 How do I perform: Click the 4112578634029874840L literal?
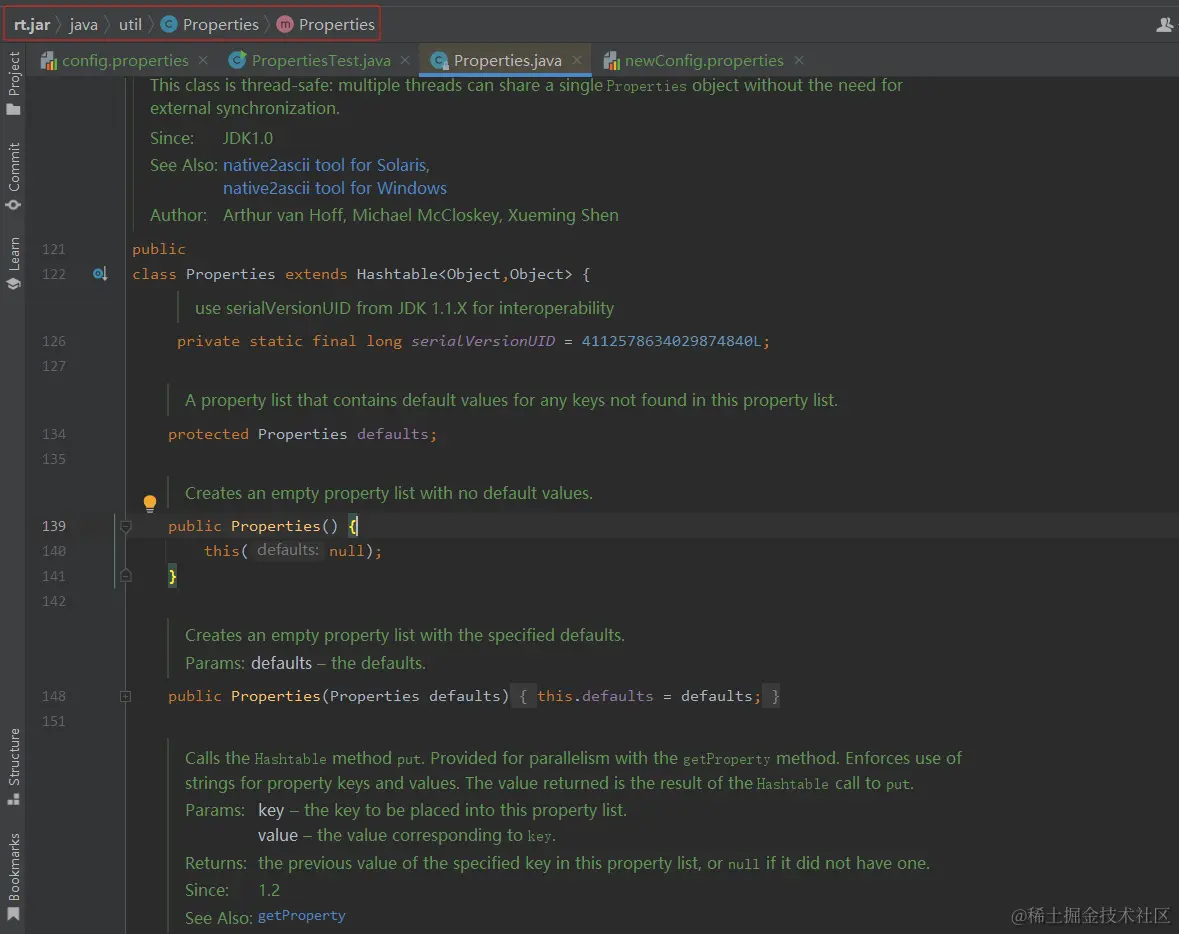click(671, 341)
